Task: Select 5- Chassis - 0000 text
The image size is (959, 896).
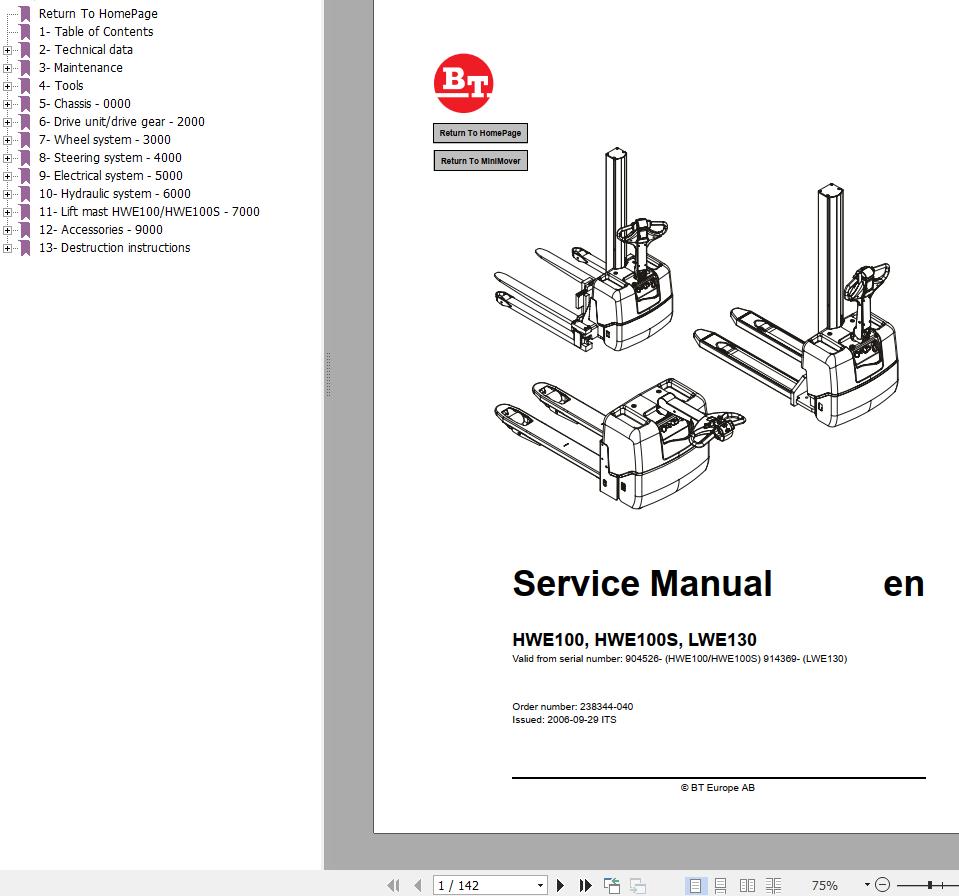Action: pos(84,104)
